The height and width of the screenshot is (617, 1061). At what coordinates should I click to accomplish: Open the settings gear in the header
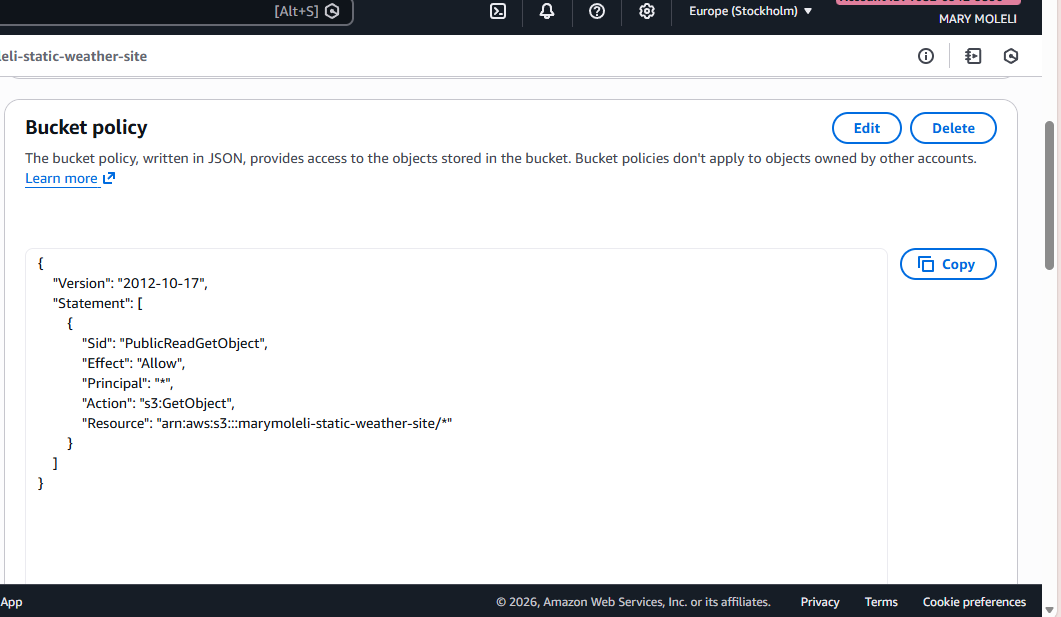pos(647,11)
